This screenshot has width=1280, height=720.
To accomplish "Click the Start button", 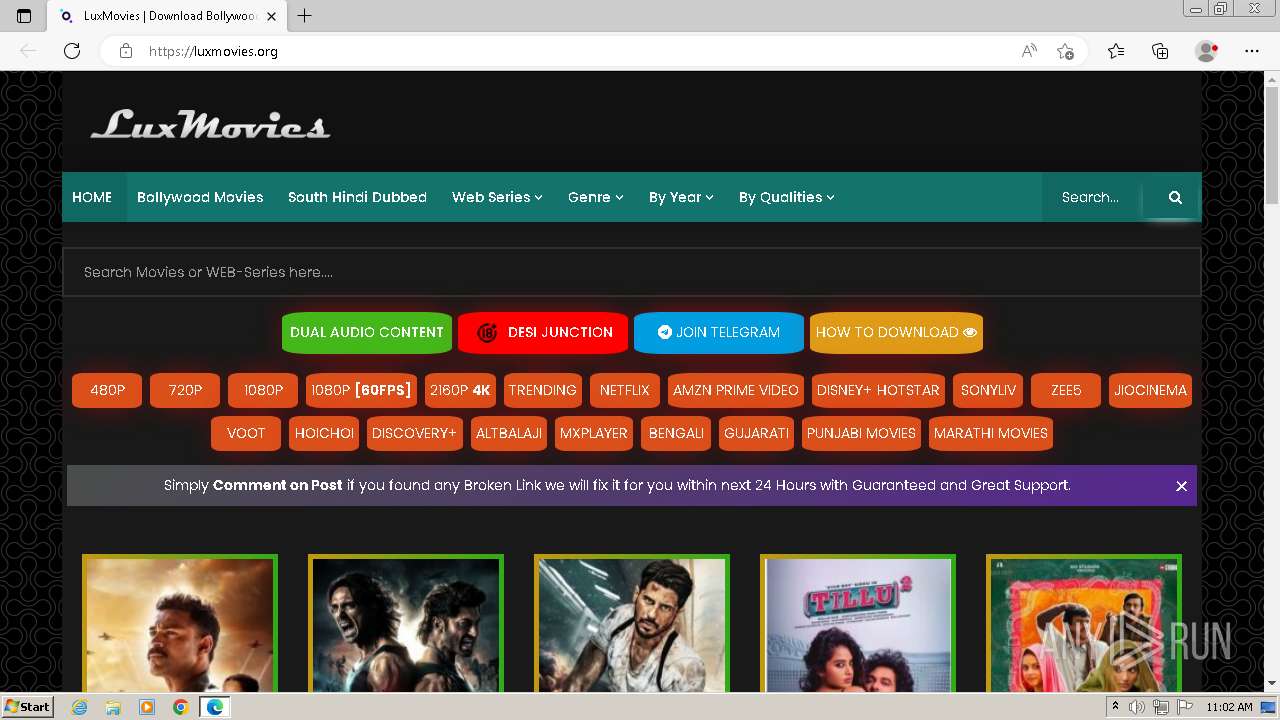I will click(28, 707).
